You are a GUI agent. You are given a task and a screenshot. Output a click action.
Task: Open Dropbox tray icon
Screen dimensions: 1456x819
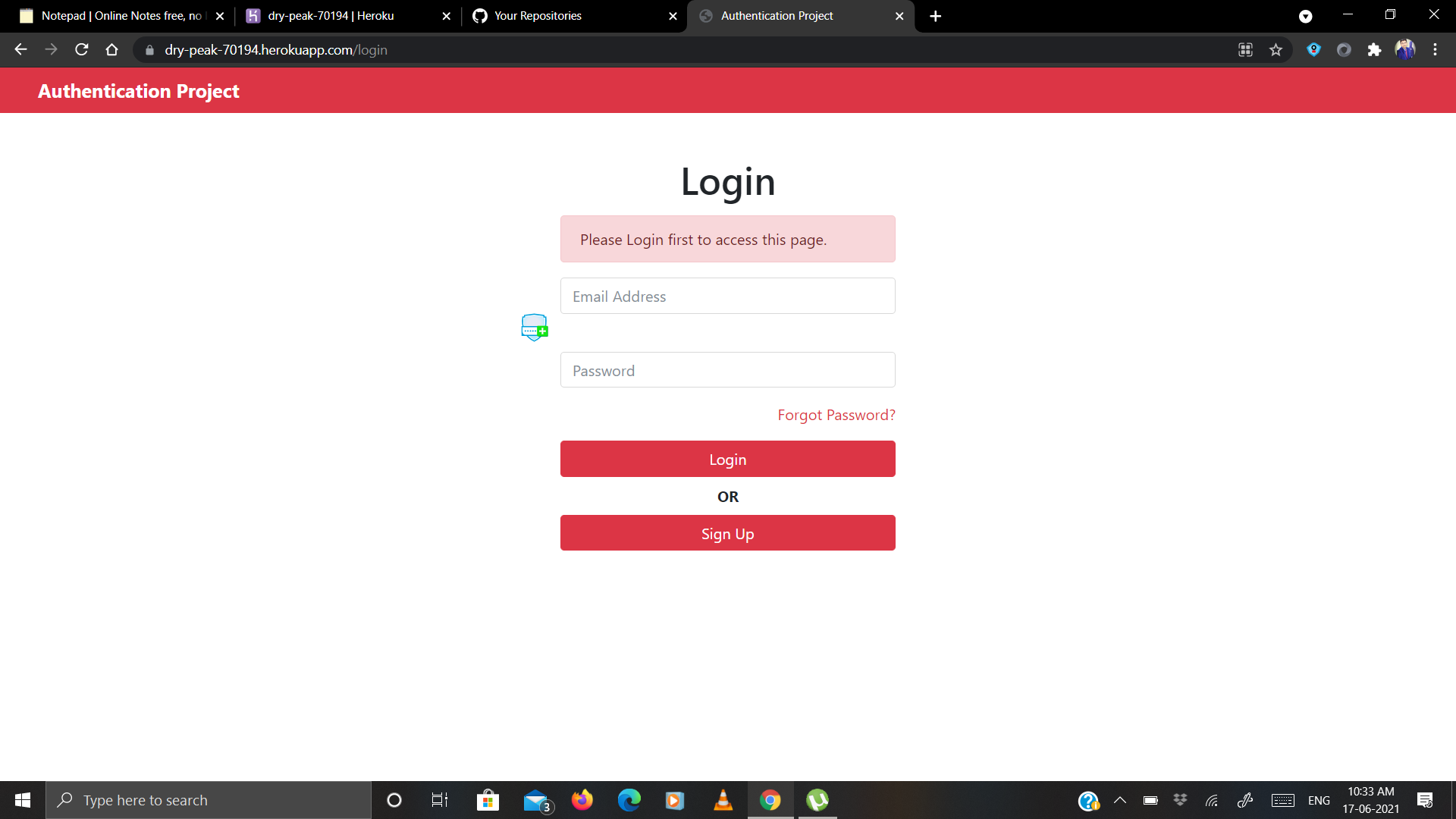click(1180, 800)
